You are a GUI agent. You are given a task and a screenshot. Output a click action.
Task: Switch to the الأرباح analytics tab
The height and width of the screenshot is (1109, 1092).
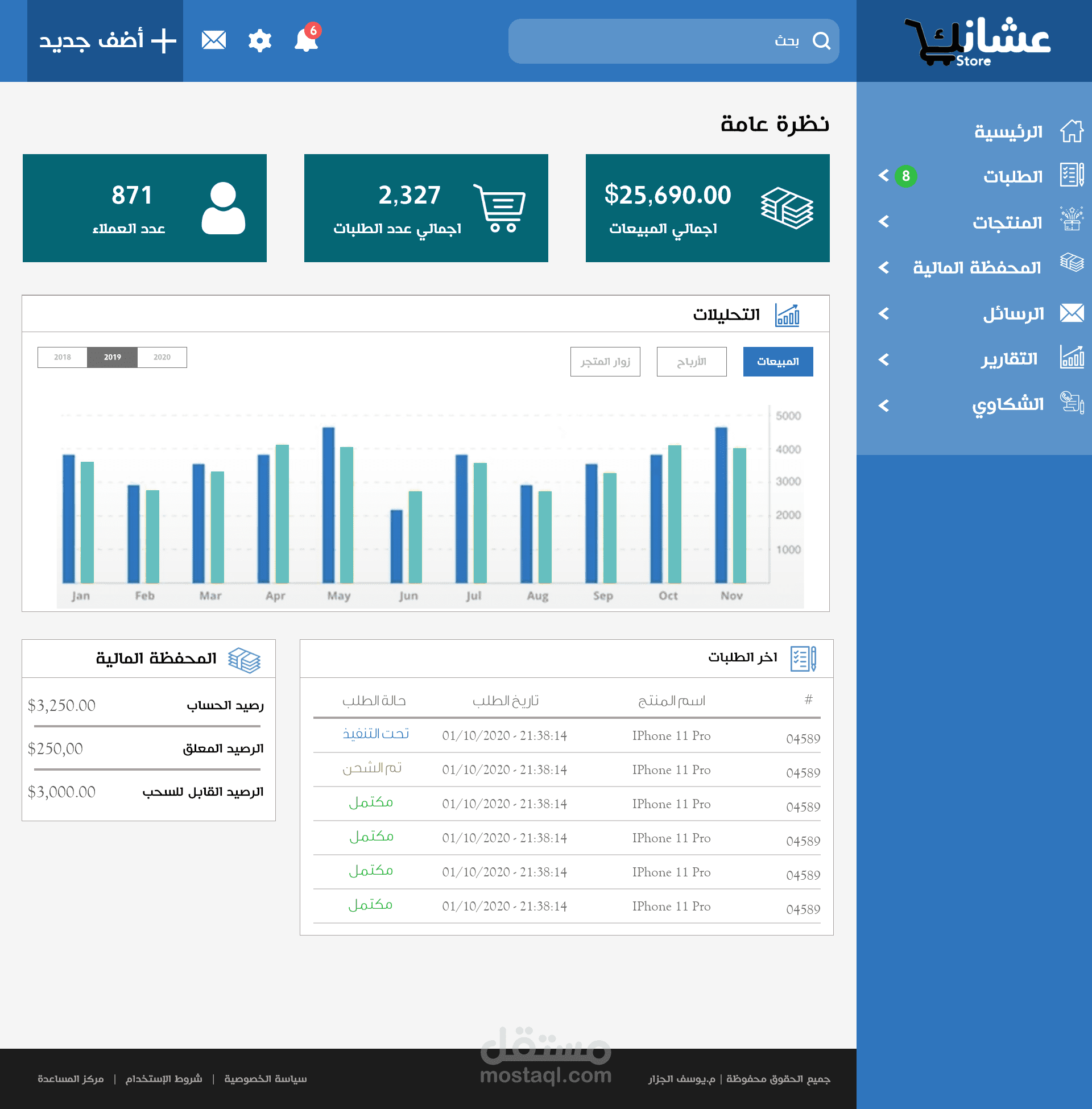692,362
